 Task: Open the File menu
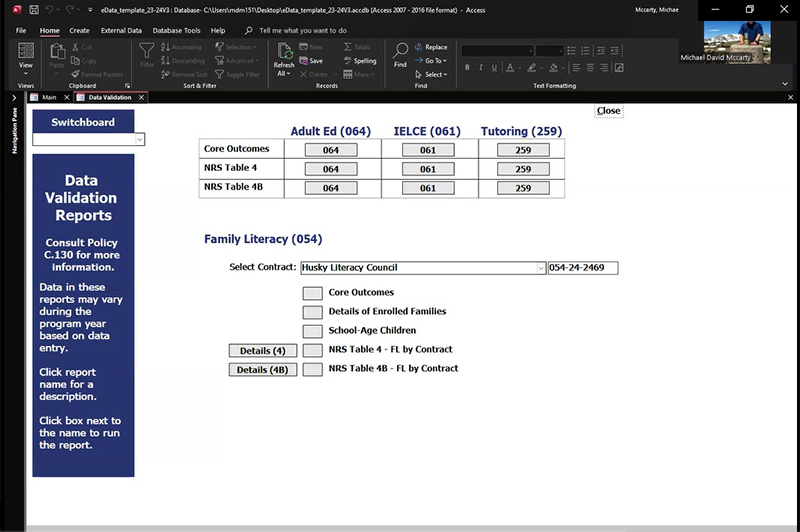coord(21,31)
